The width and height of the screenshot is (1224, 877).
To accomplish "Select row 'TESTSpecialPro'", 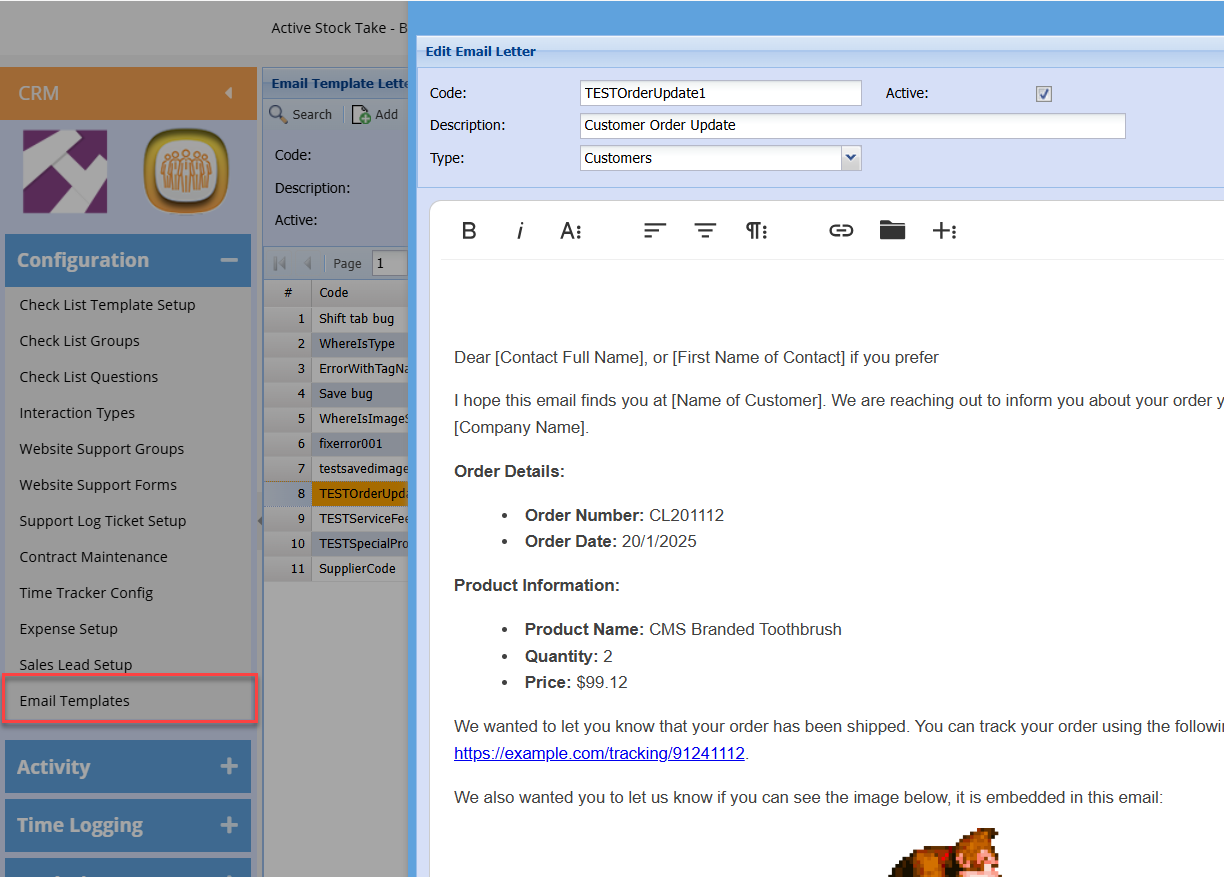I will [x=336, y=543].
